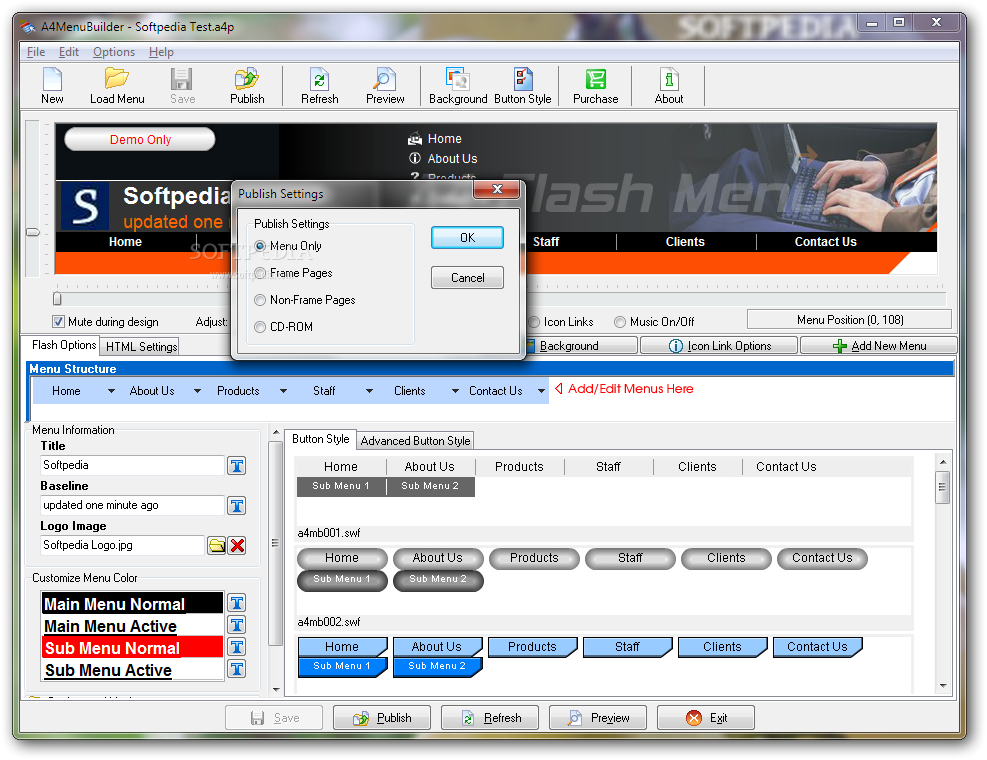Open Preview from the toolbar
The width and height of the screenshot is (987, 760).
[385, 86]
